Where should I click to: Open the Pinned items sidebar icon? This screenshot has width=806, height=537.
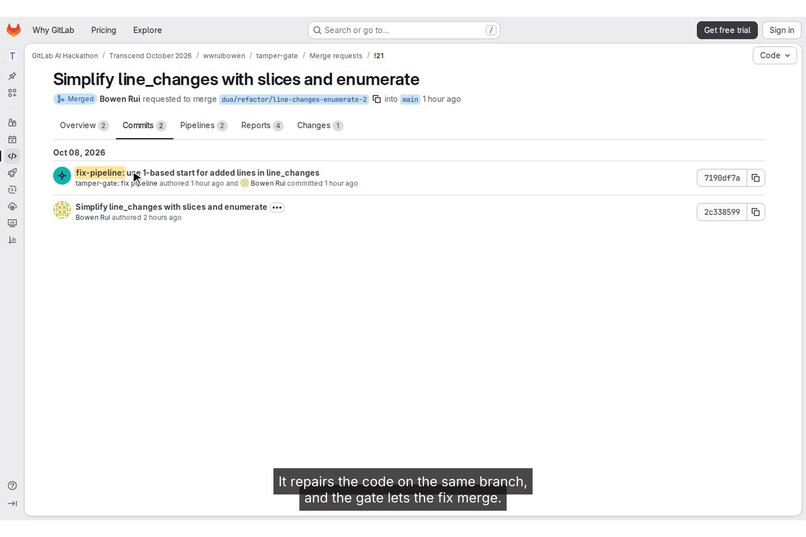pos(12,76)
